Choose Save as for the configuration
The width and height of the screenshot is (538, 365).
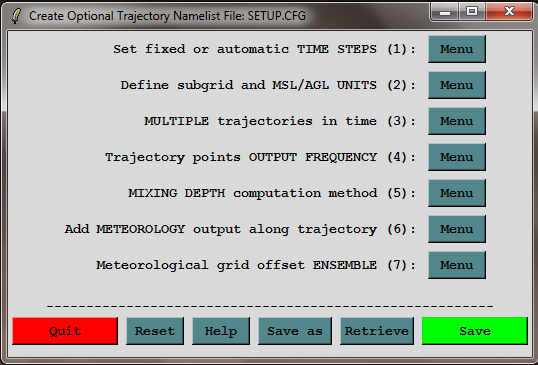[295, 331]
